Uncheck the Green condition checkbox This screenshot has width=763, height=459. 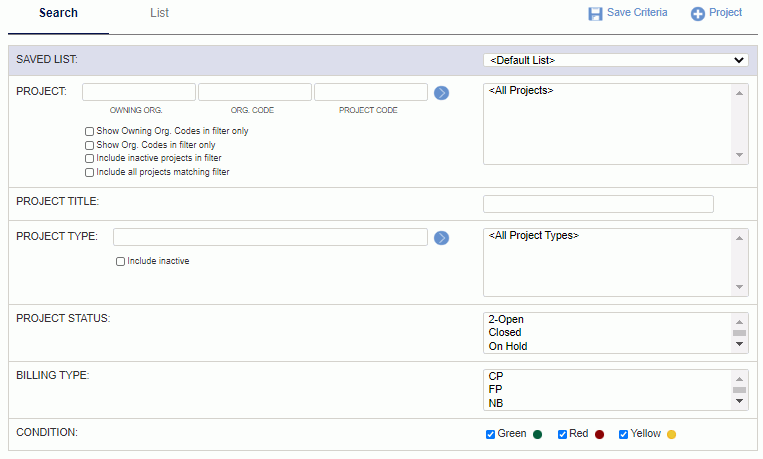coord(490,434)
